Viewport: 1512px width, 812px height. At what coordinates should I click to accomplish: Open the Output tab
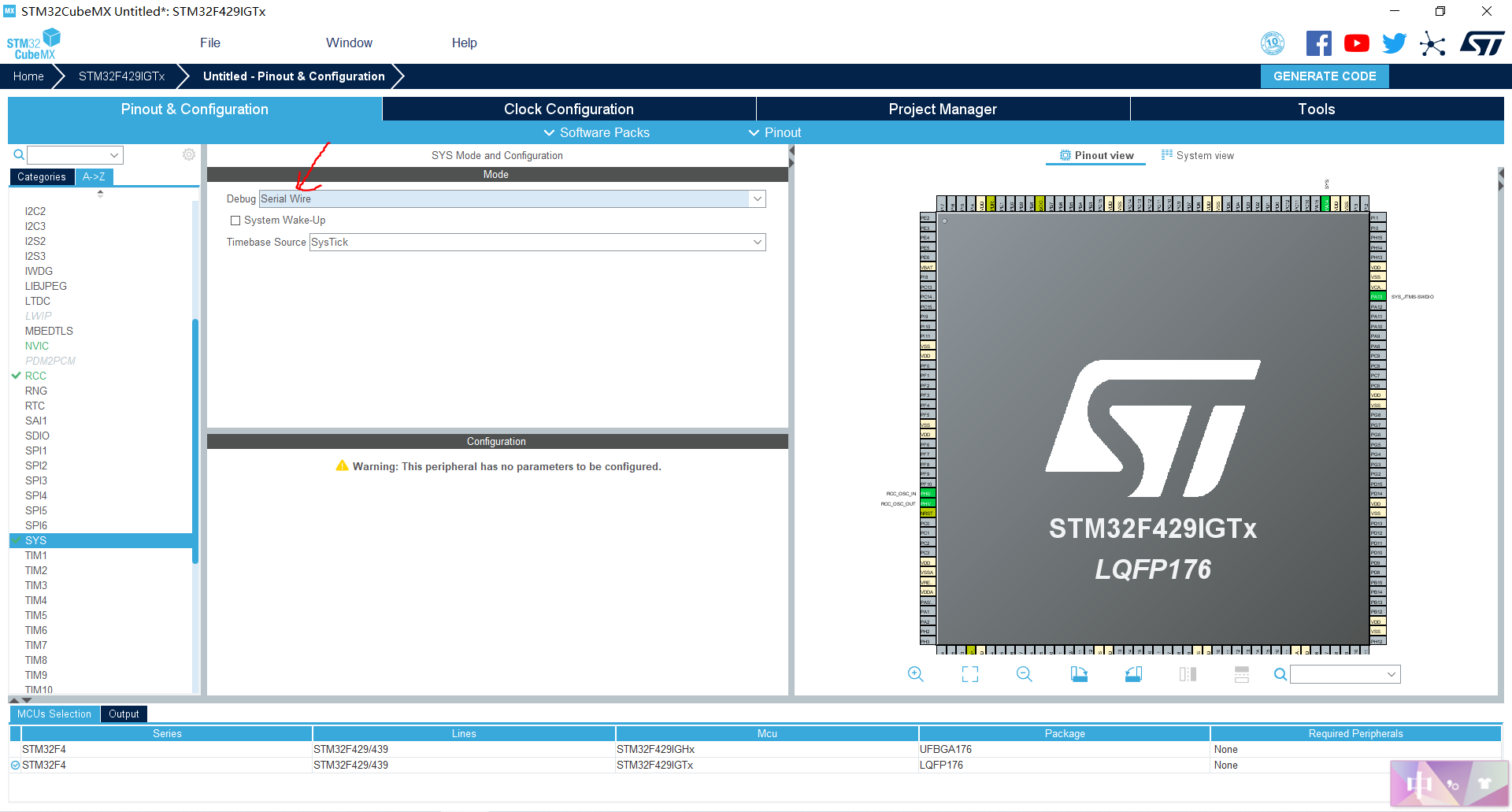pyautogui.click(x=124, y=714)
